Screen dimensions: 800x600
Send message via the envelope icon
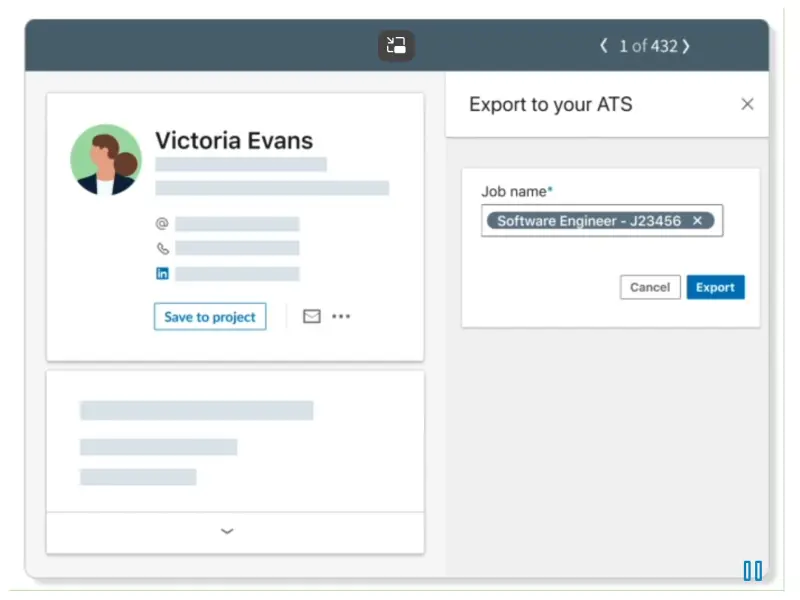tap(311, 317)
